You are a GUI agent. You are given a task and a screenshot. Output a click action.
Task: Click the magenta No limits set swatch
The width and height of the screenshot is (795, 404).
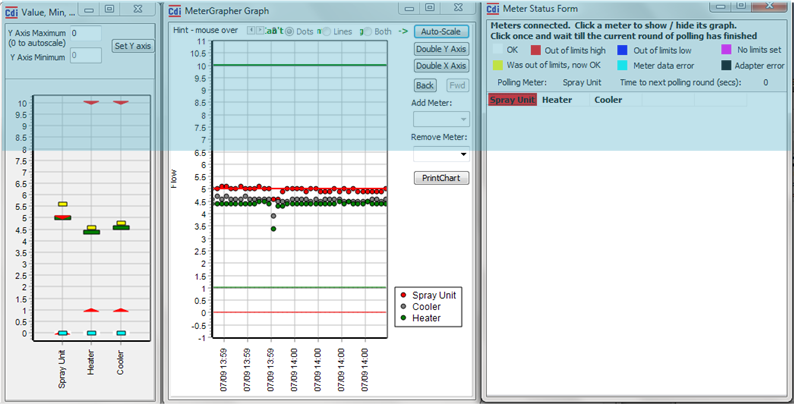[726, 49]
